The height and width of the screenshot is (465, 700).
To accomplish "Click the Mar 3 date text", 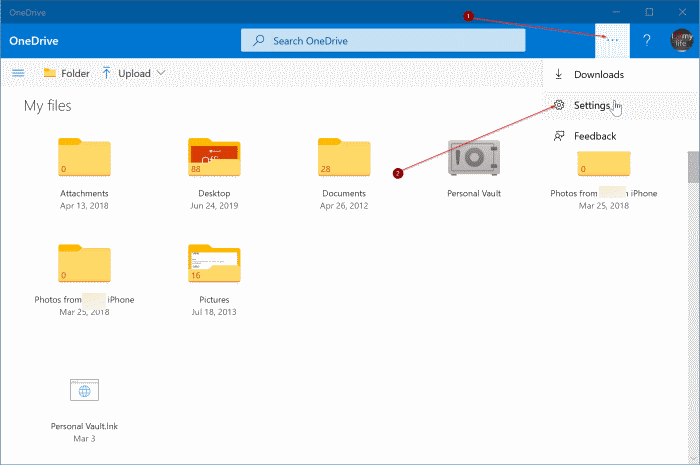I will (x=84, y=439).
